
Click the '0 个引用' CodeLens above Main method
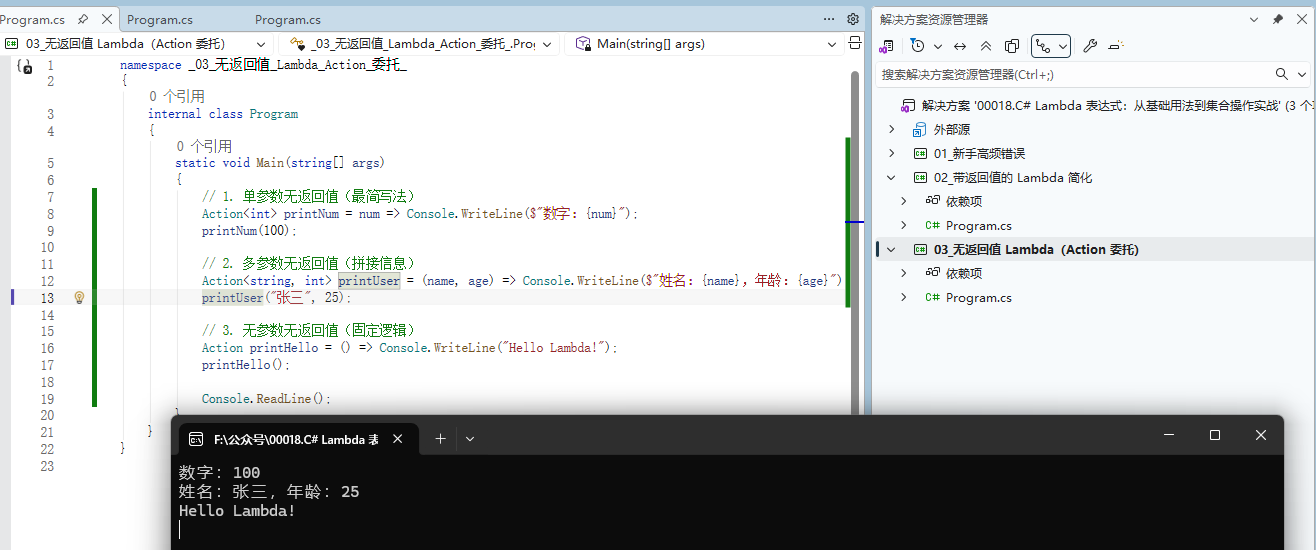coord(204,146)
